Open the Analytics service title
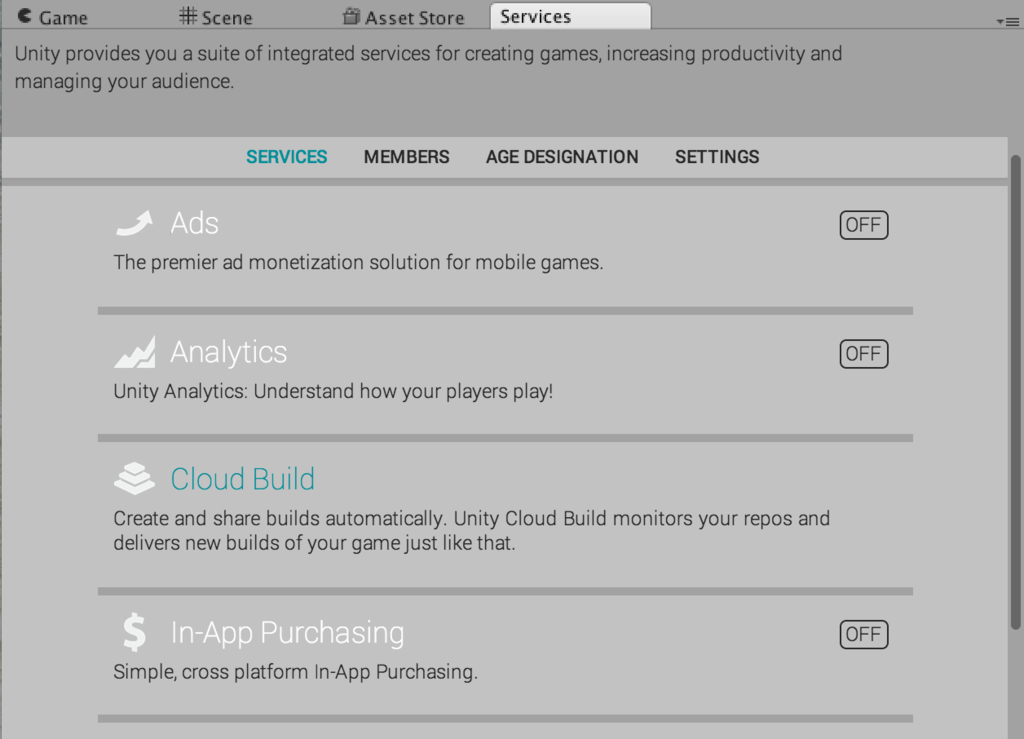Image resolution: width=1024 pixels, height=739 pixels. tap(229, 353)
